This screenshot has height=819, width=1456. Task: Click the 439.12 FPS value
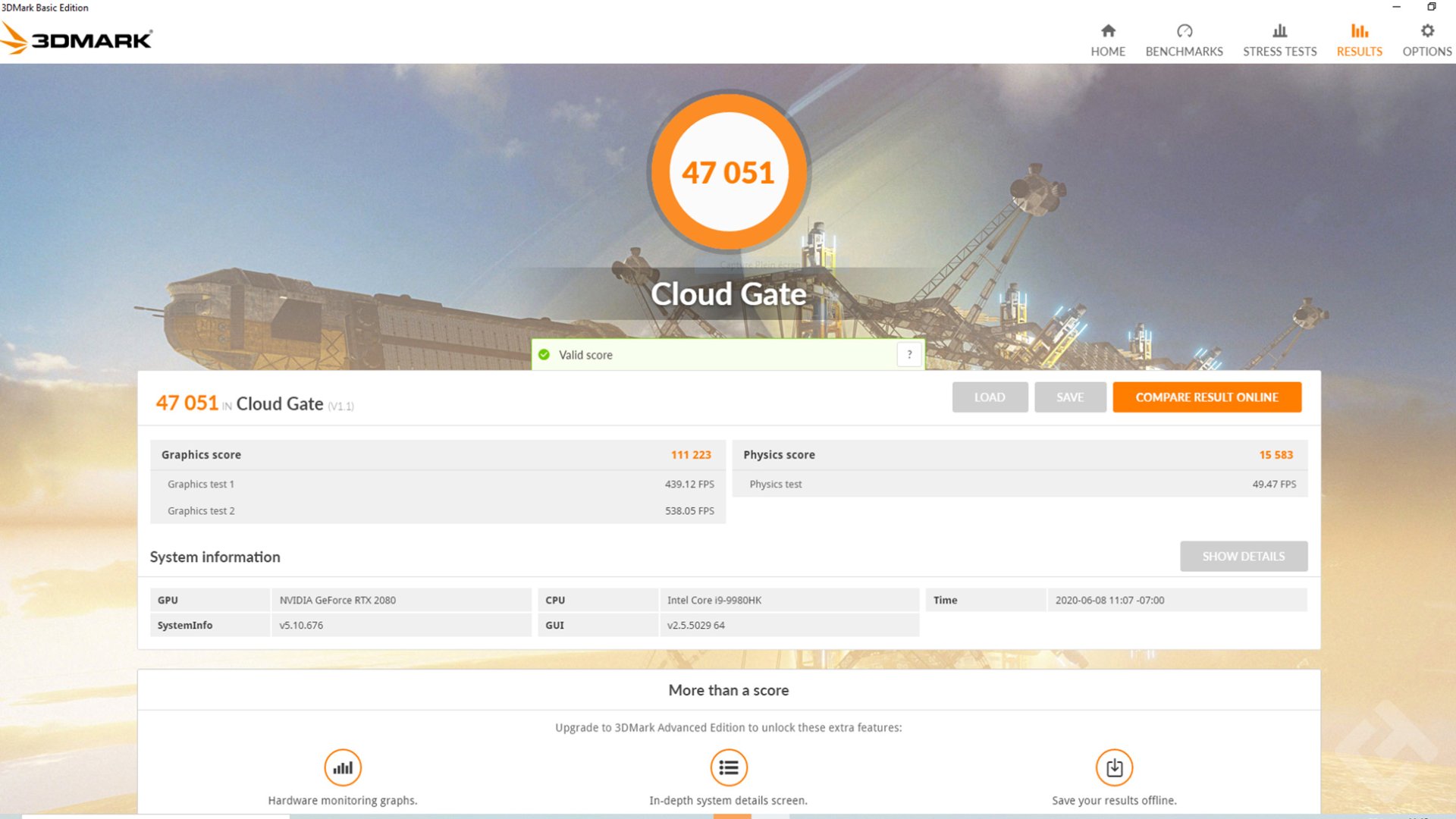[689, 484]
